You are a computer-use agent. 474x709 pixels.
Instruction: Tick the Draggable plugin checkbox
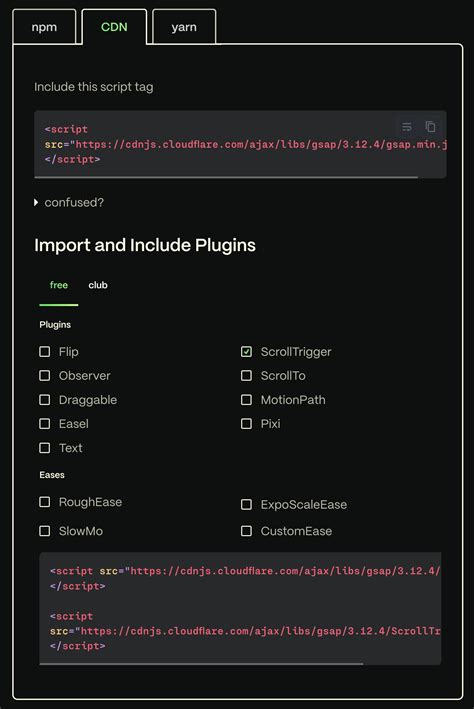(x=45, y=400)
